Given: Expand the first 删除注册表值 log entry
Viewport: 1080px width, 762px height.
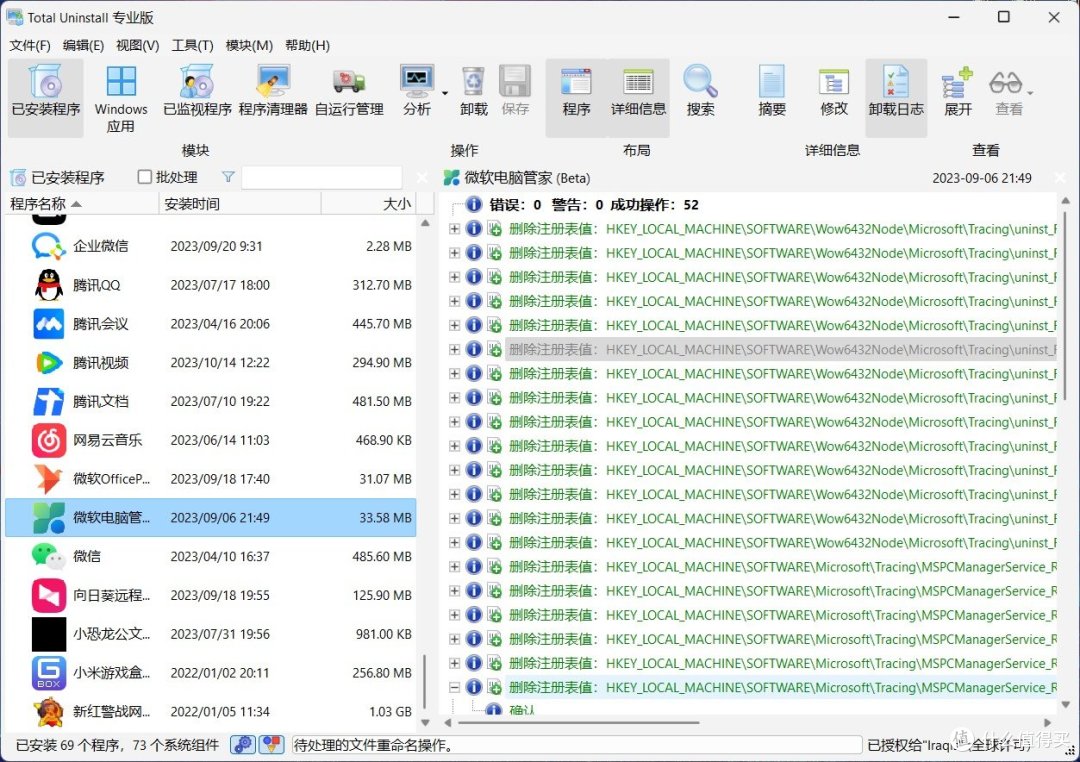Looking at the screenshot, I should 455,229.
